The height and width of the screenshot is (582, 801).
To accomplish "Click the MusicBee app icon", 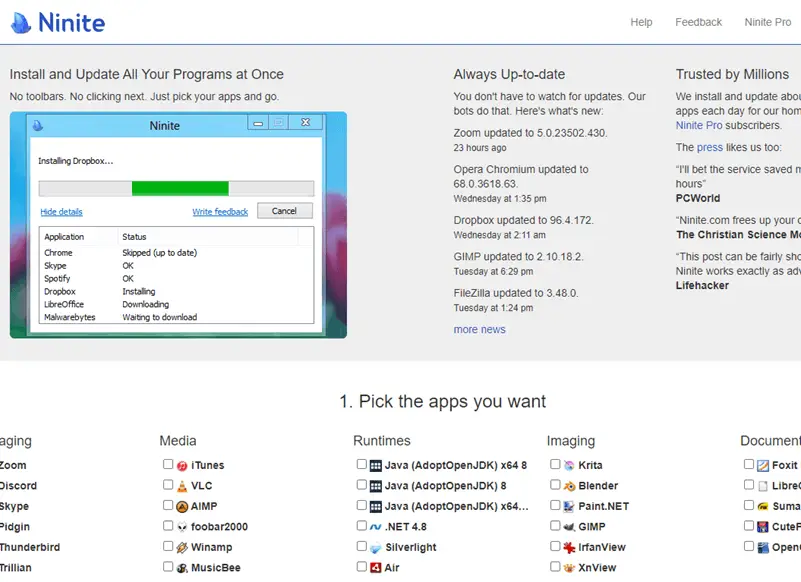I will [x=182, y=568].
